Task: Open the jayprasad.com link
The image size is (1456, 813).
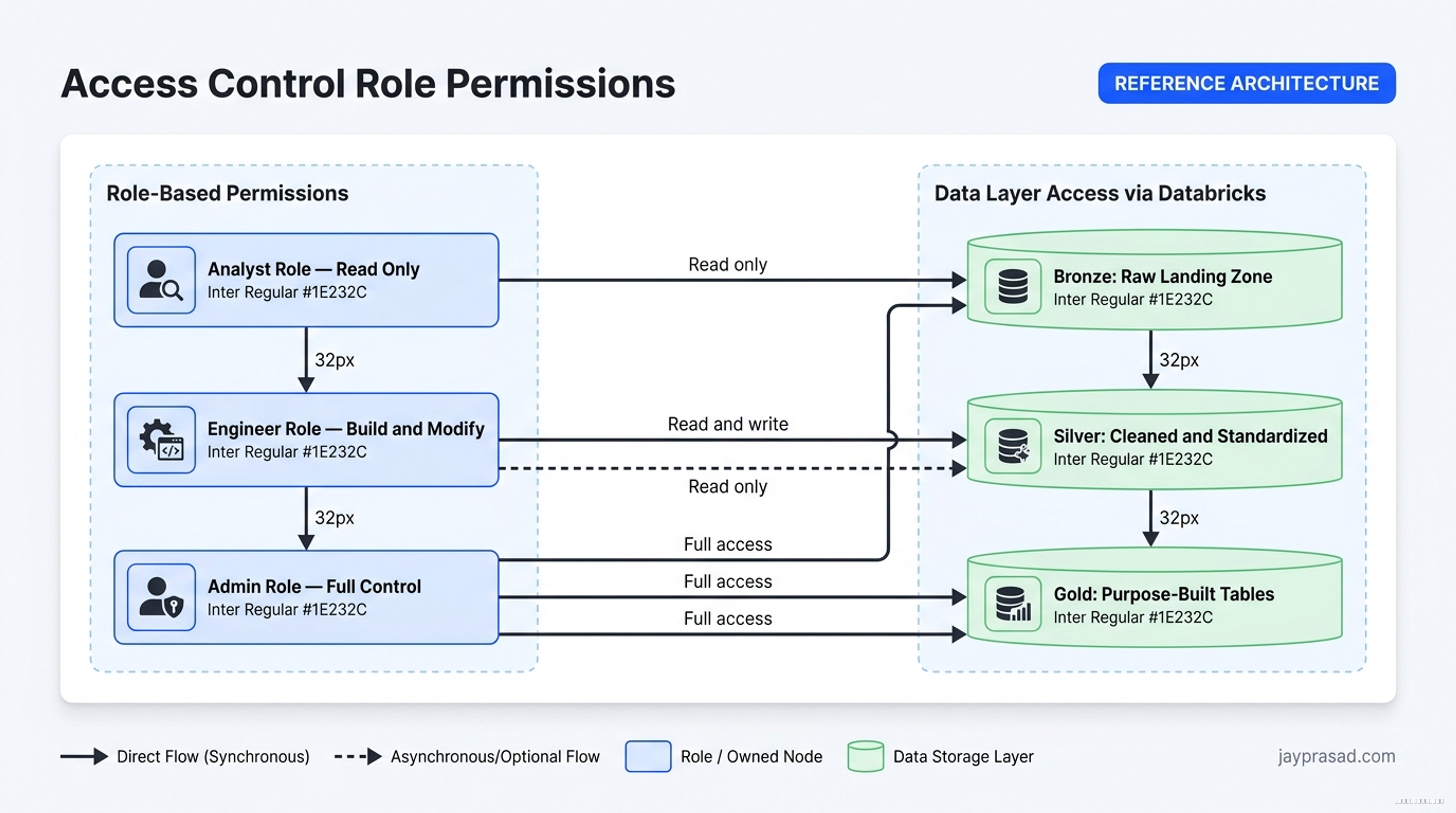Action: pyautogui.click(x=1337, y=756)
